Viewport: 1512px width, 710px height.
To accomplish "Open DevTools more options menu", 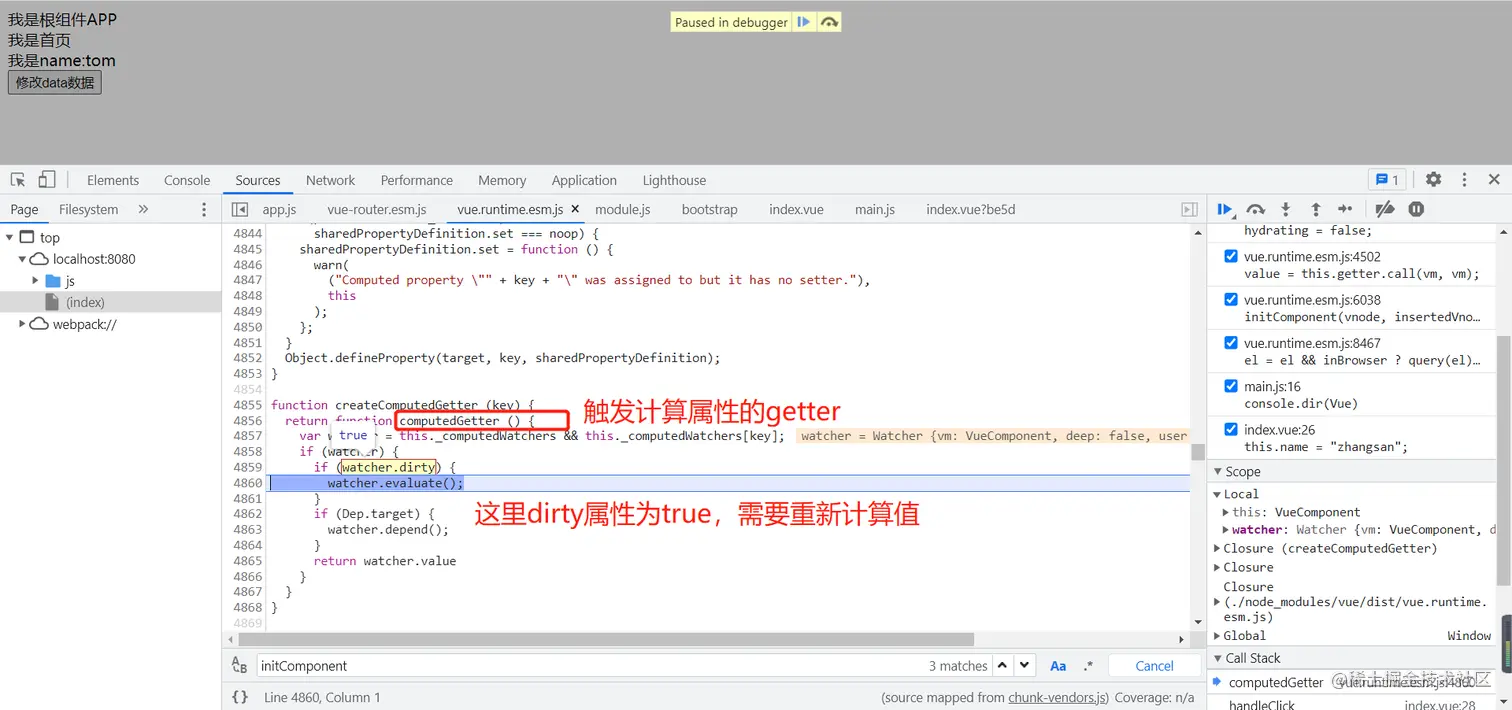I will tap(1464, 180).
